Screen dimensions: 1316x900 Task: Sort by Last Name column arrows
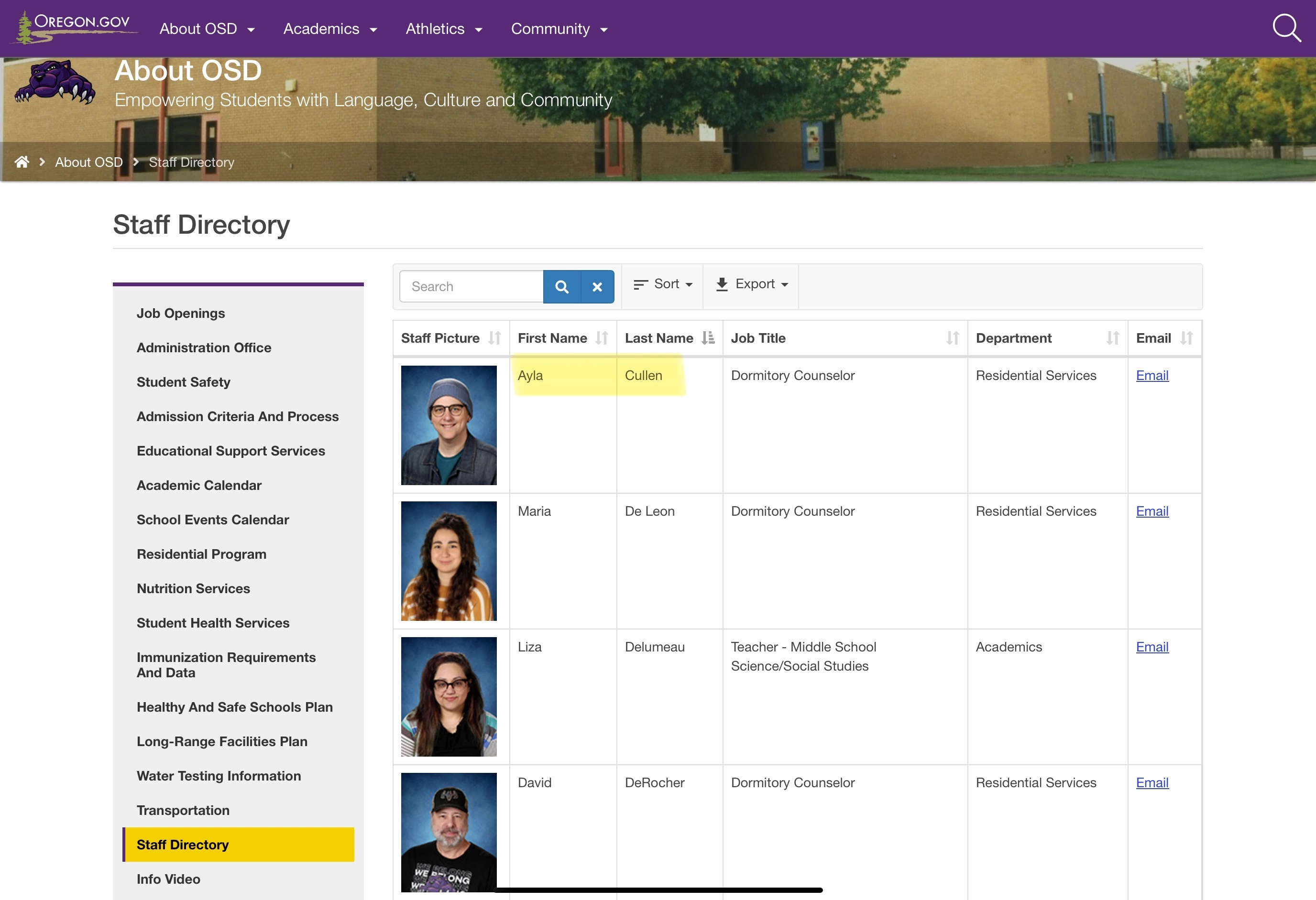pos(708,338)
